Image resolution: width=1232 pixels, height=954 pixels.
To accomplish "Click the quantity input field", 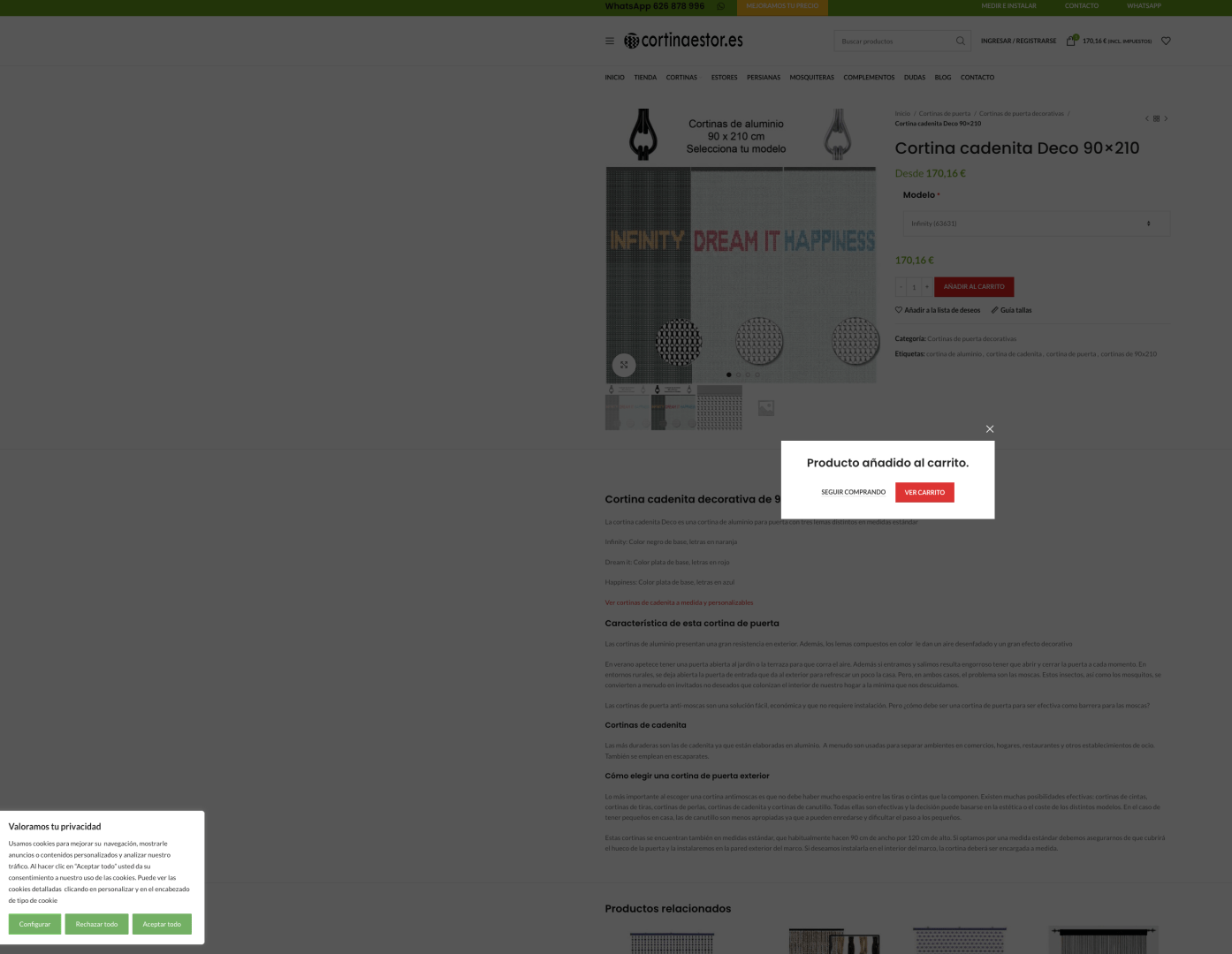I will [914, 287].
